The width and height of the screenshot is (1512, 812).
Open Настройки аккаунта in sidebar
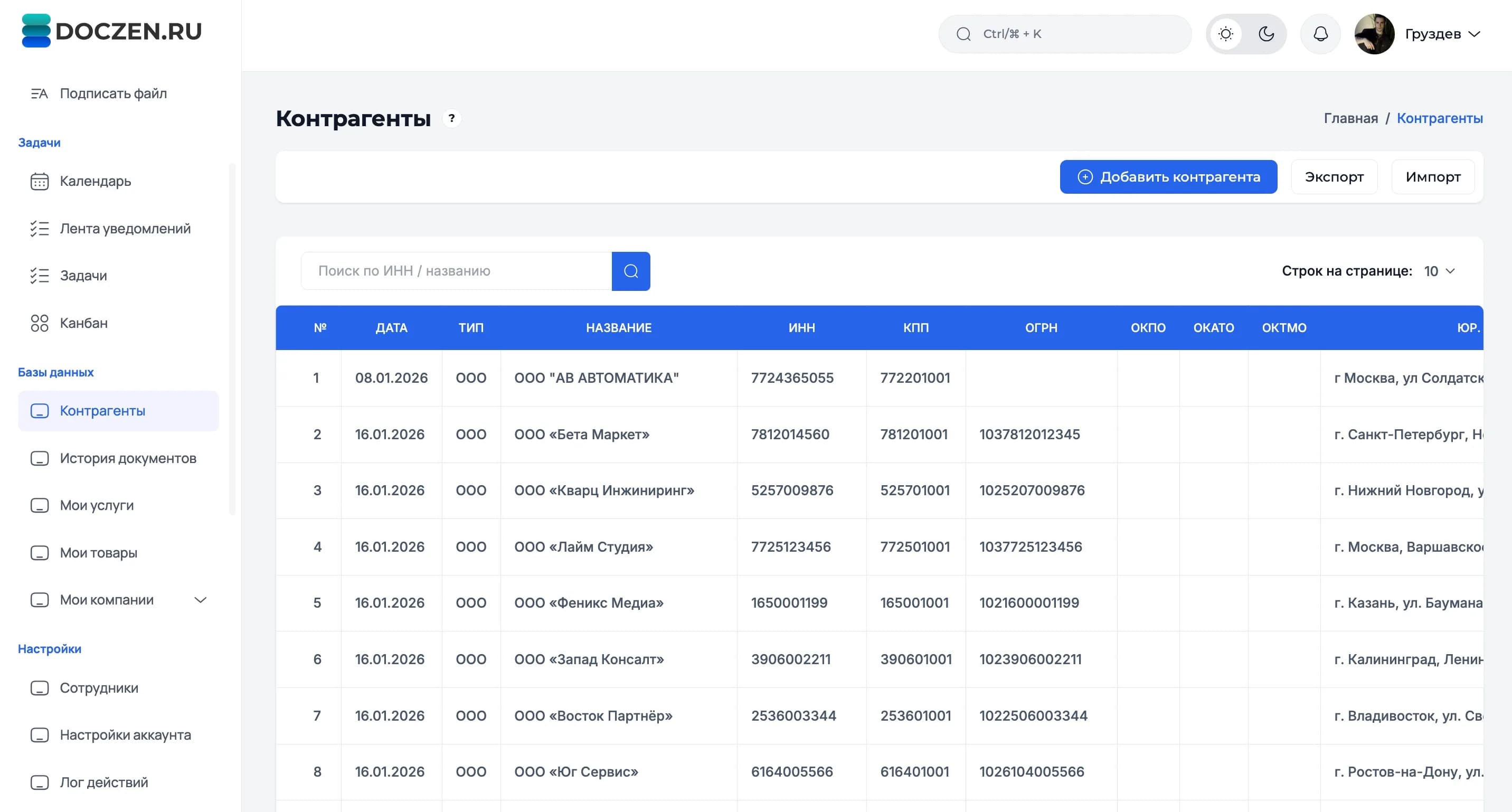[119, 735]
